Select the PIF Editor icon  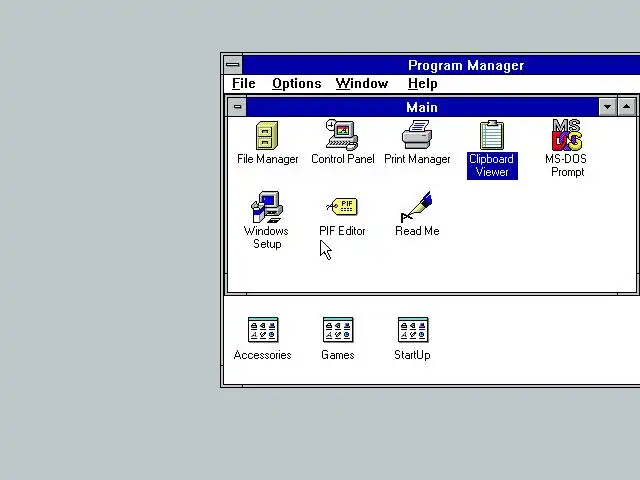[342, 206]
